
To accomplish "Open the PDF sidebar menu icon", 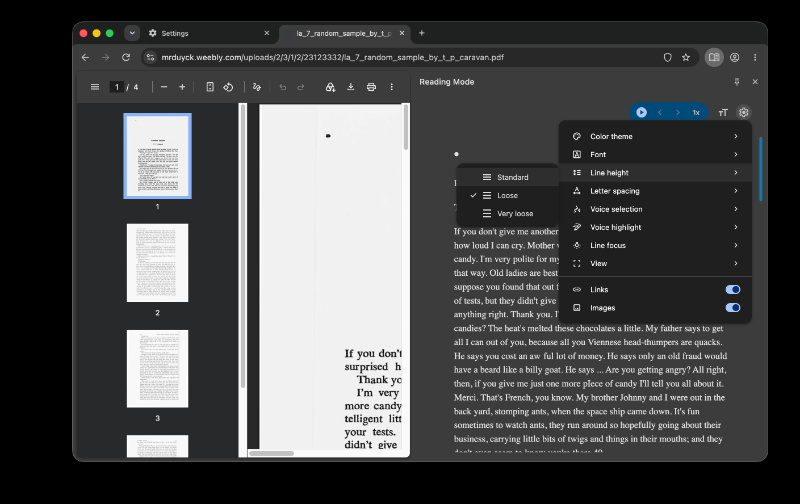I will pyautogui.click(x=95, y=87).
